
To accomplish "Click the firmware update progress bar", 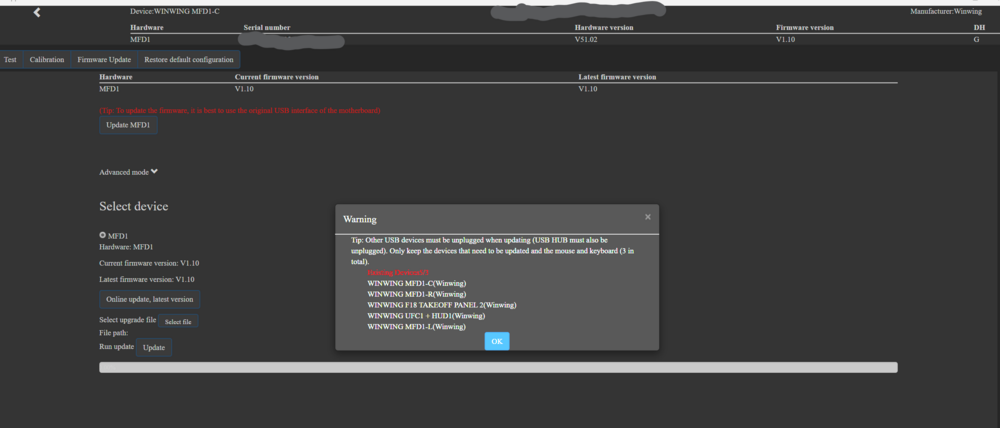I will (x=498, y=367).
